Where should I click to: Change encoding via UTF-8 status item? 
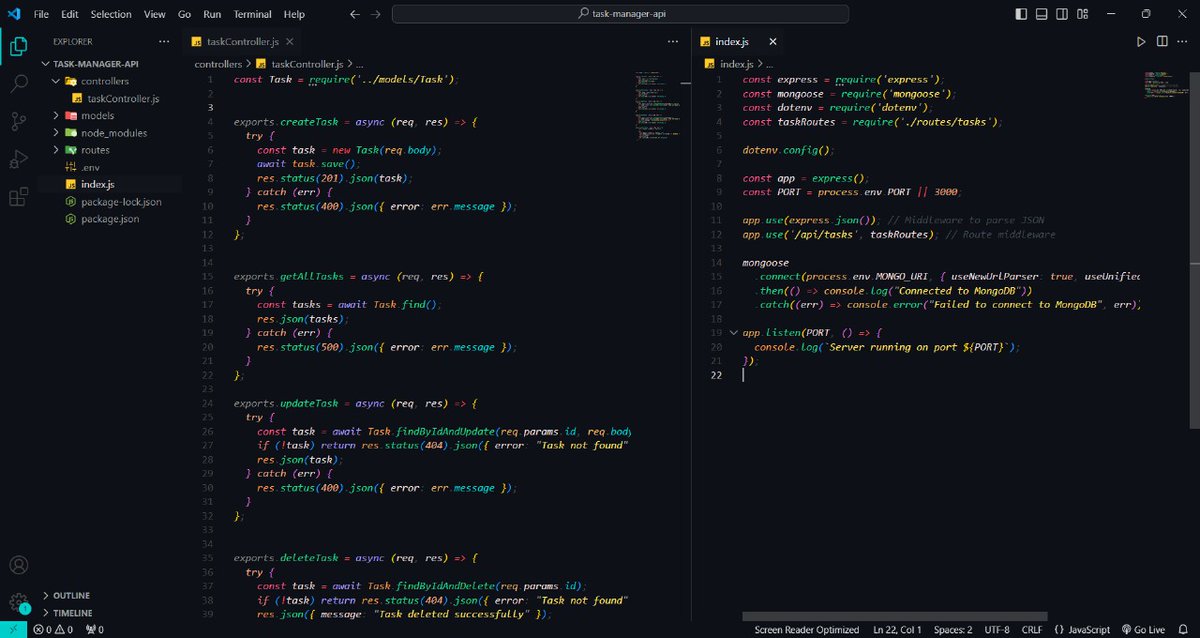997,630
